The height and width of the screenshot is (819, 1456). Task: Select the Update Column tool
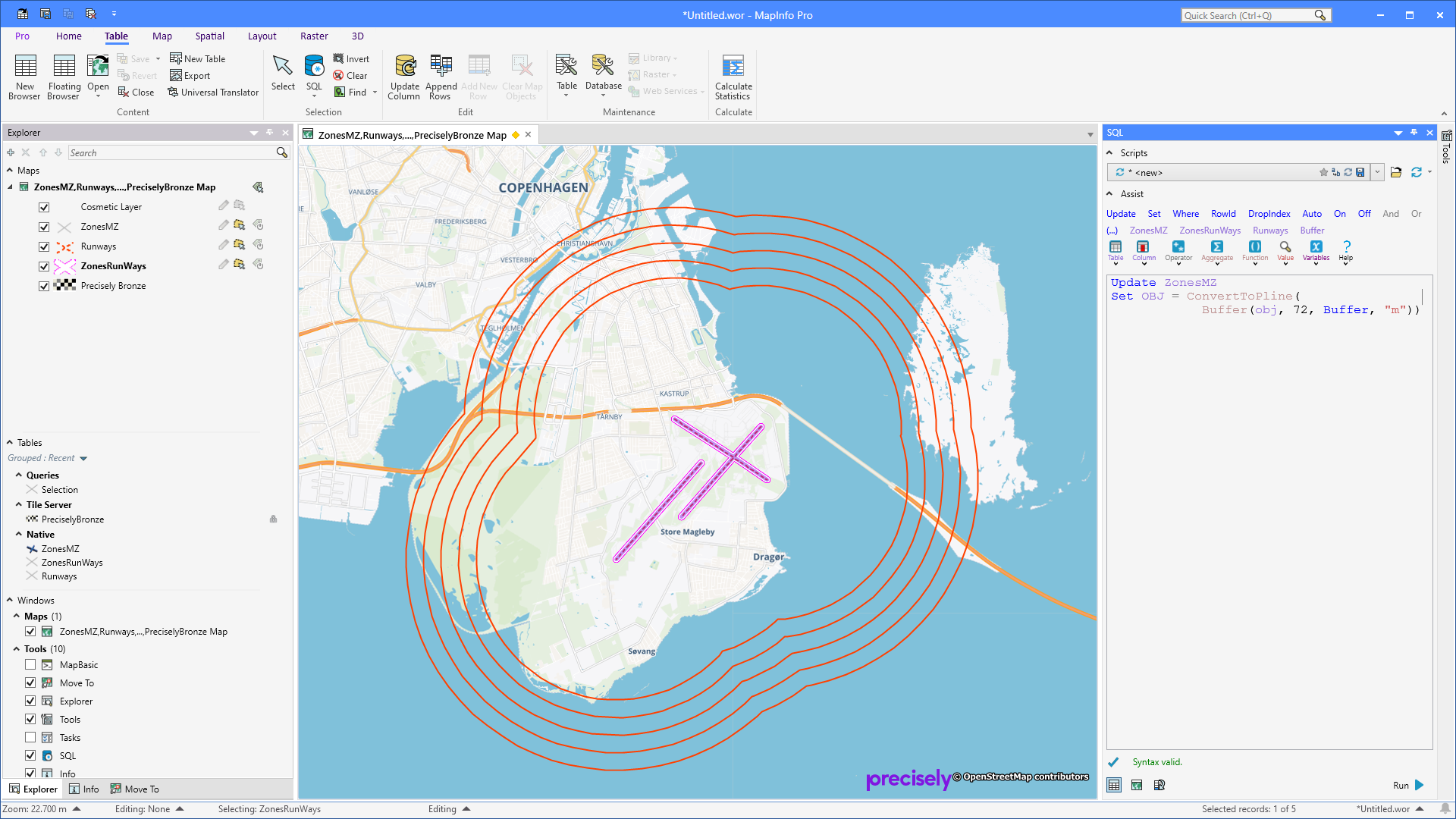(x=404, y=76)
